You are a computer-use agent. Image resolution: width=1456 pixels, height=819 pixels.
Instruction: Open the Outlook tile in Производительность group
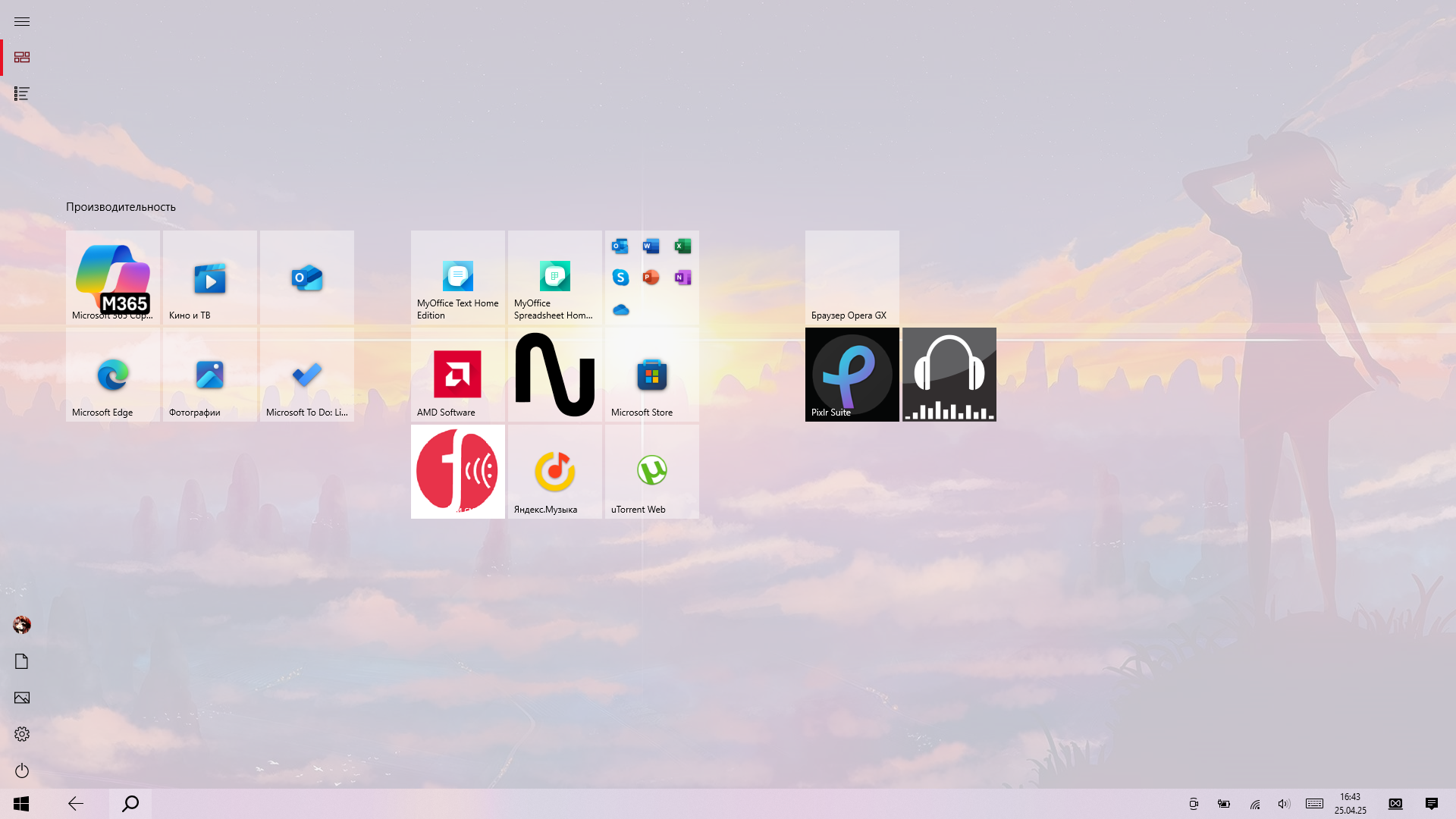point(307,278)
